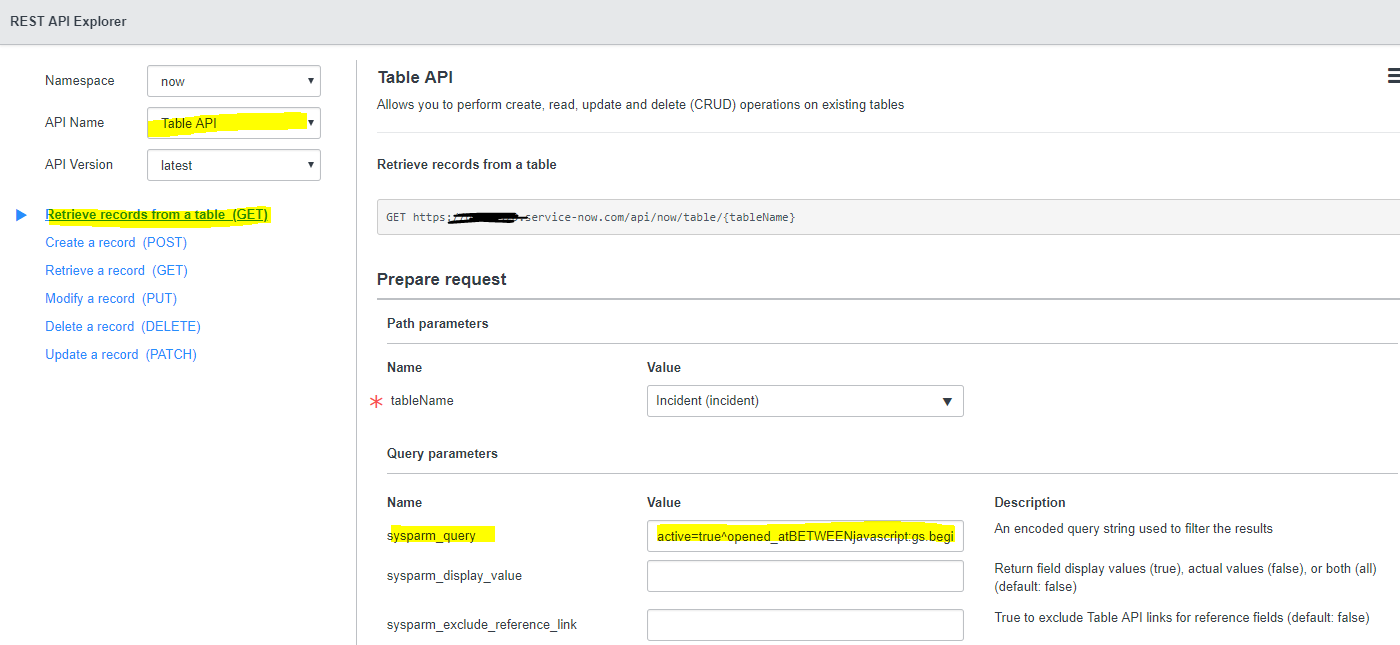Image resolution: width=1400 pixels, height=645 pixels.
Task: Click the 'Retrieve records from a table' subheading
Action: [x=467, y=165]
